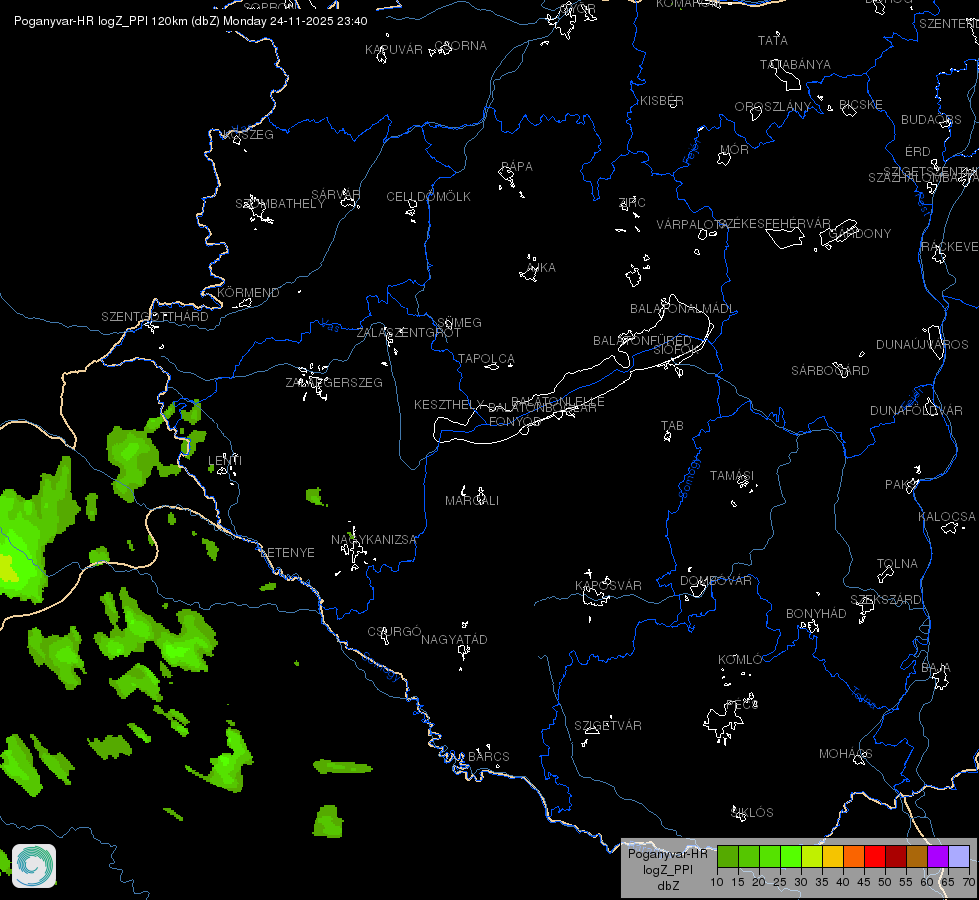Click the SZÉKESFEHÉRVÁR city label
The height and width of the screenshot is (900, 979).
tap(775, 224)
